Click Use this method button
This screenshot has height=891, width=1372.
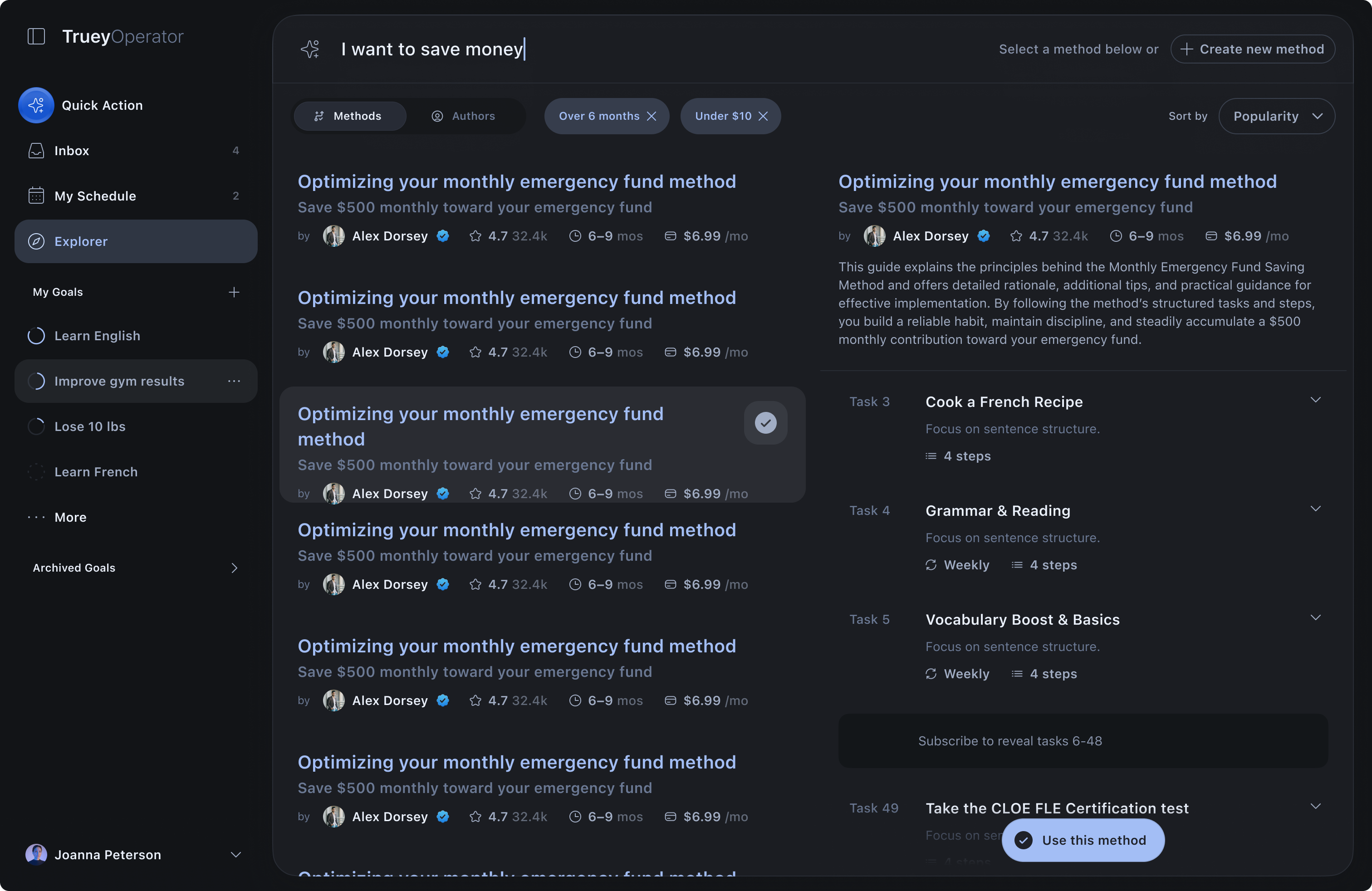point(1083,840)
